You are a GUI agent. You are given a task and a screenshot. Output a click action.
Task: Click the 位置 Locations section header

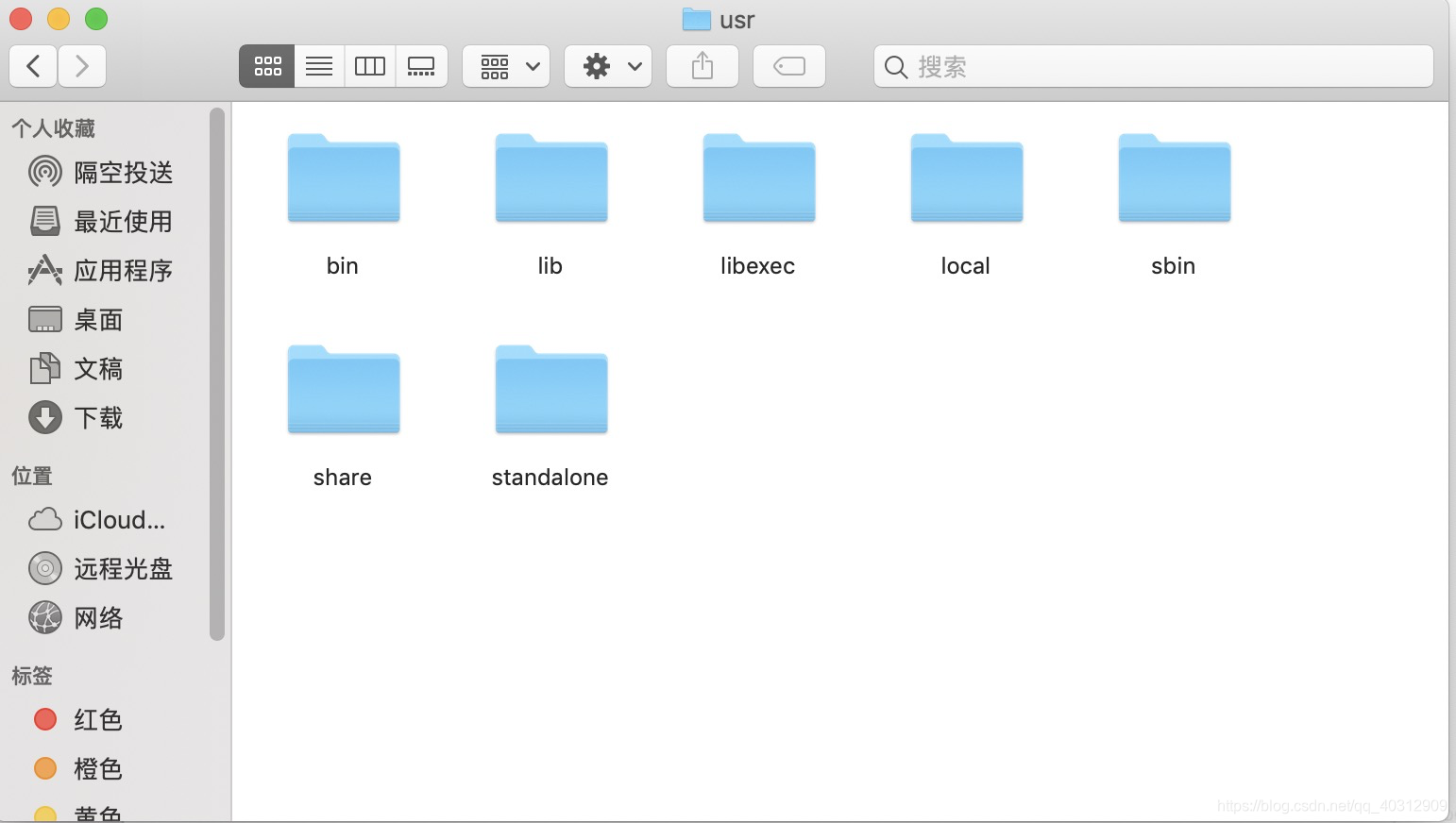pos(32,476)
